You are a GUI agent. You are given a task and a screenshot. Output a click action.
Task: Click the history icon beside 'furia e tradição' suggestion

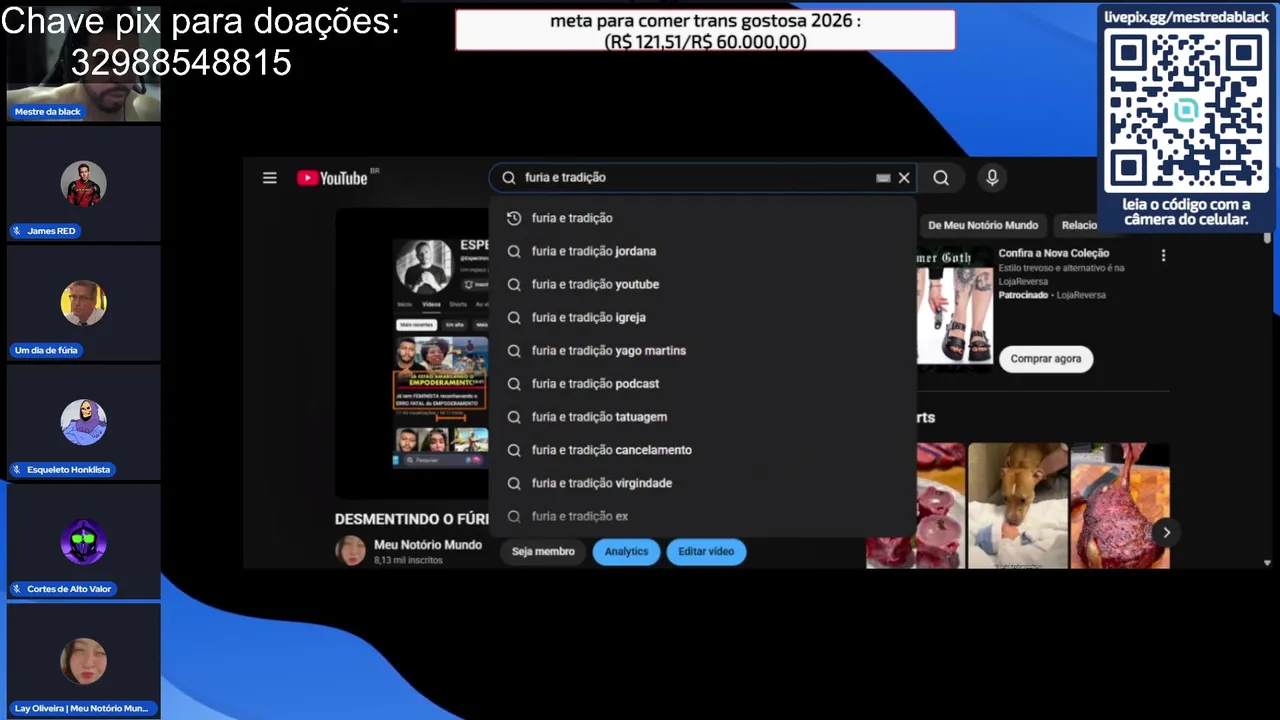pos(514,218)
